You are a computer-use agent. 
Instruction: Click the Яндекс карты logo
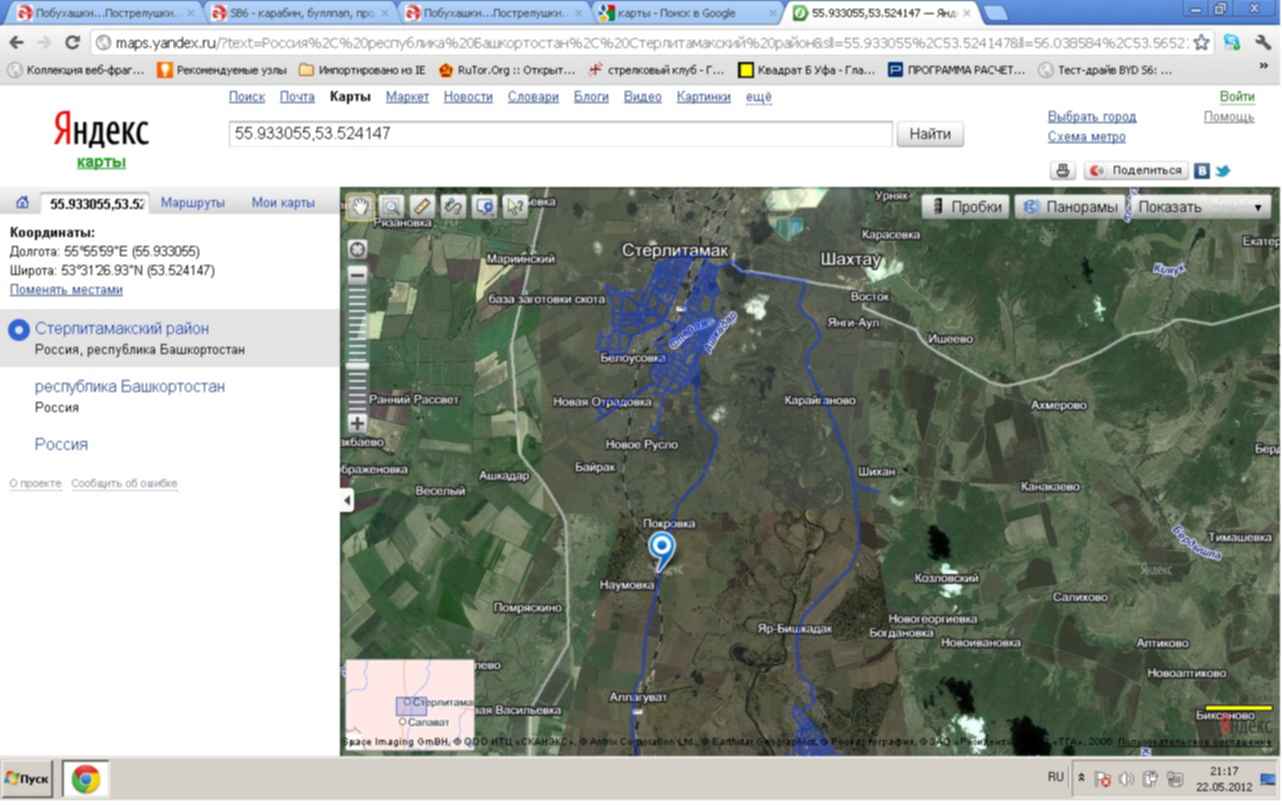point(100,138)
